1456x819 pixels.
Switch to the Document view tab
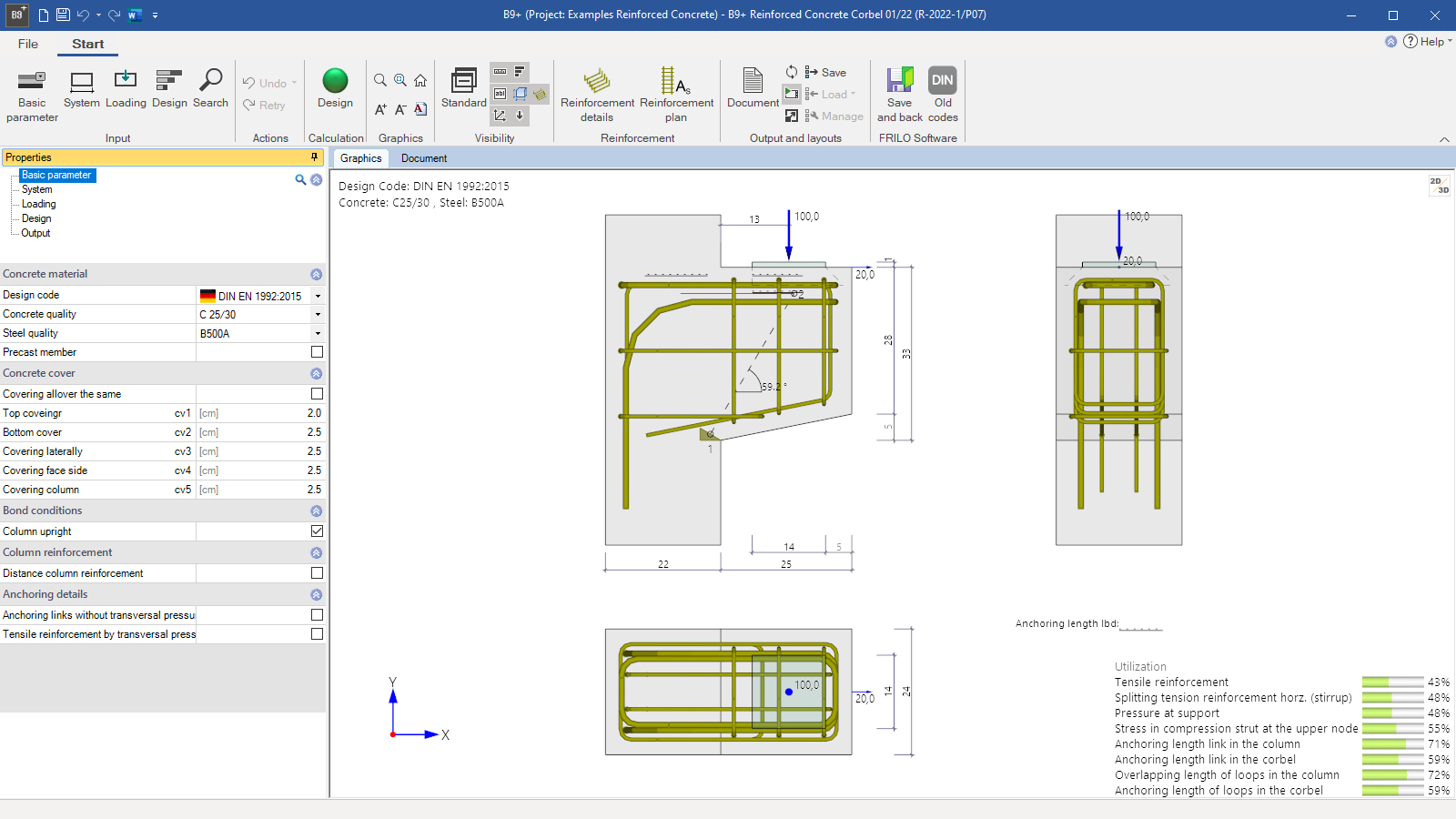coord(424,158)
